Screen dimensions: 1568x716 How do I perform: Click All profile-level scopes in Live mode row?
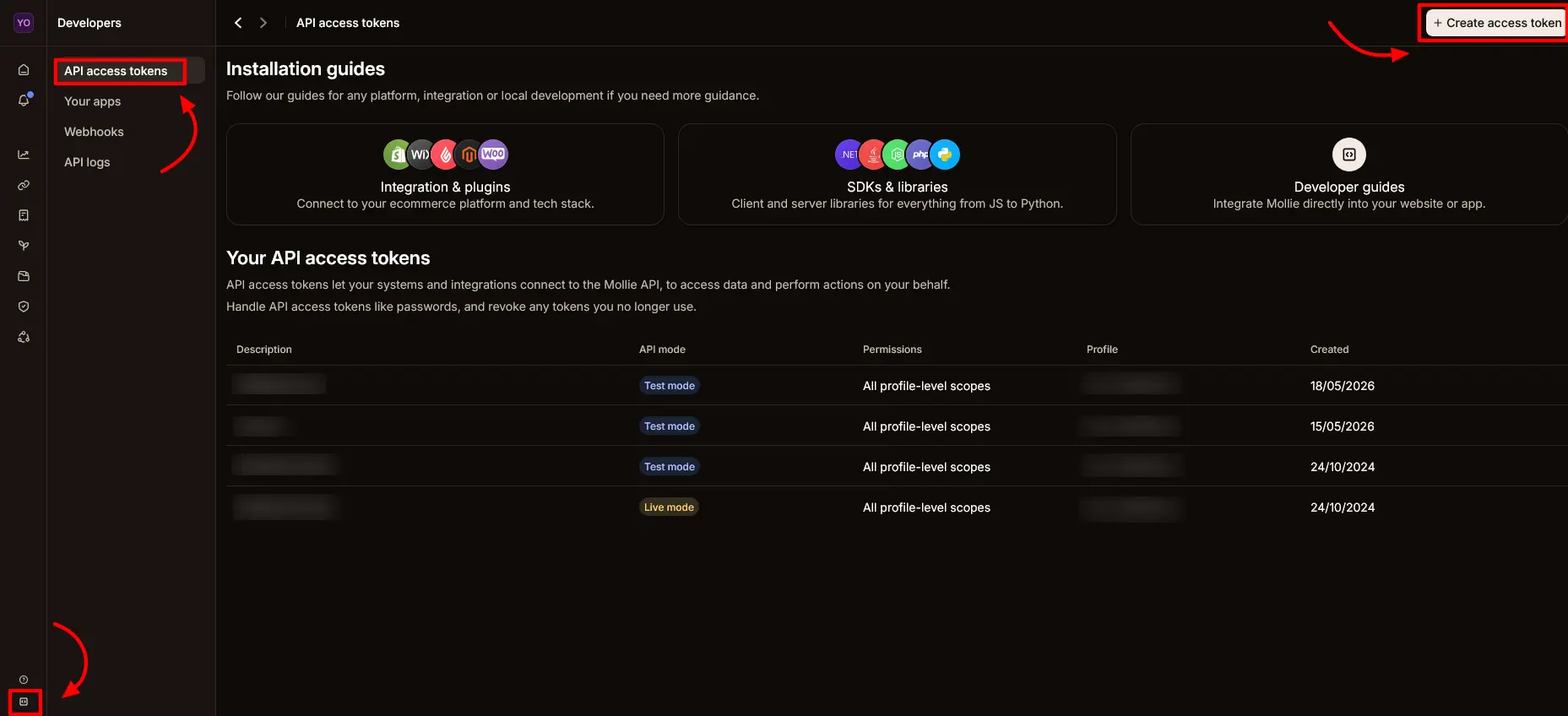(x=926, y=507)
